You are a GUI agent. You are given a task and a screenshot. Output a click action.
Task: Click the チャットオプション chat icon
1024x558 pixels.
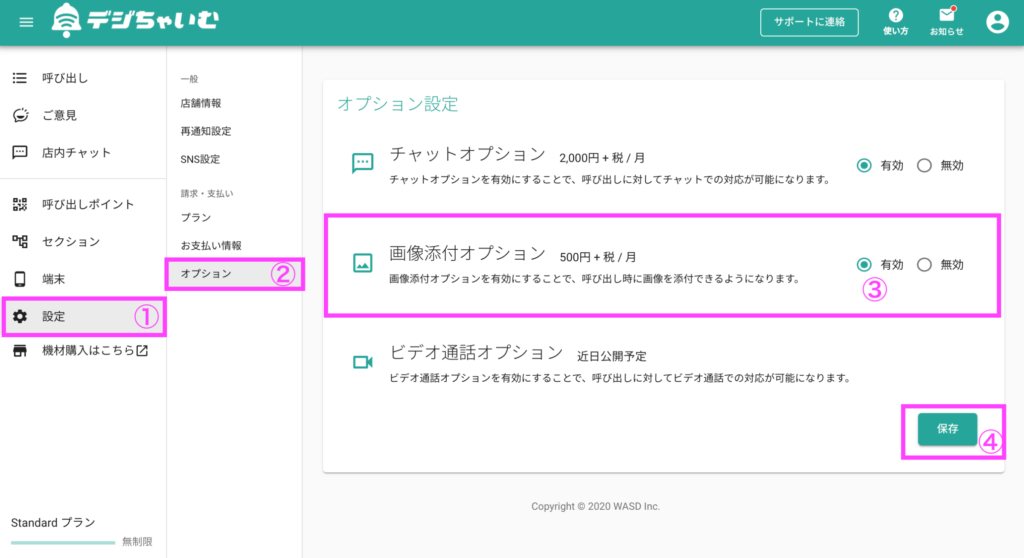tap(362, 163)
